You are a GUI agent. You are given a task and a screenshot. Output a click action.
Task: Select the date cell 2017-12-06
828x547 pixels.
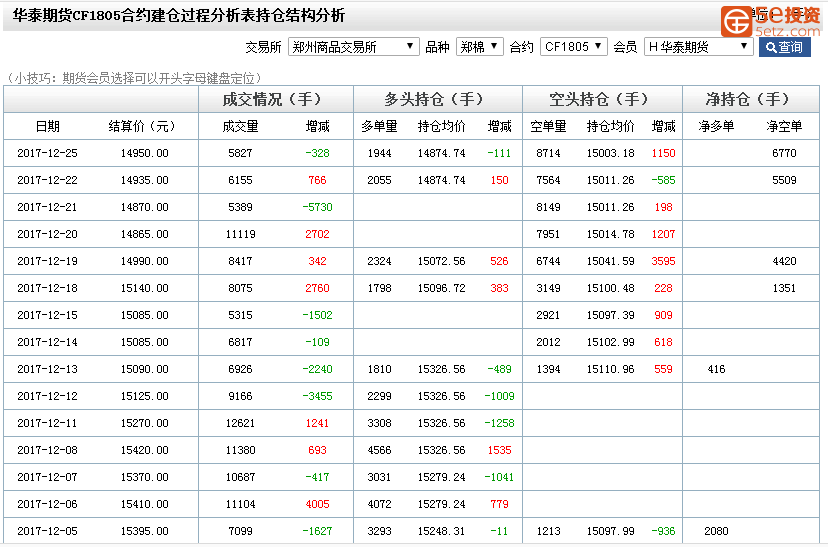48,504
